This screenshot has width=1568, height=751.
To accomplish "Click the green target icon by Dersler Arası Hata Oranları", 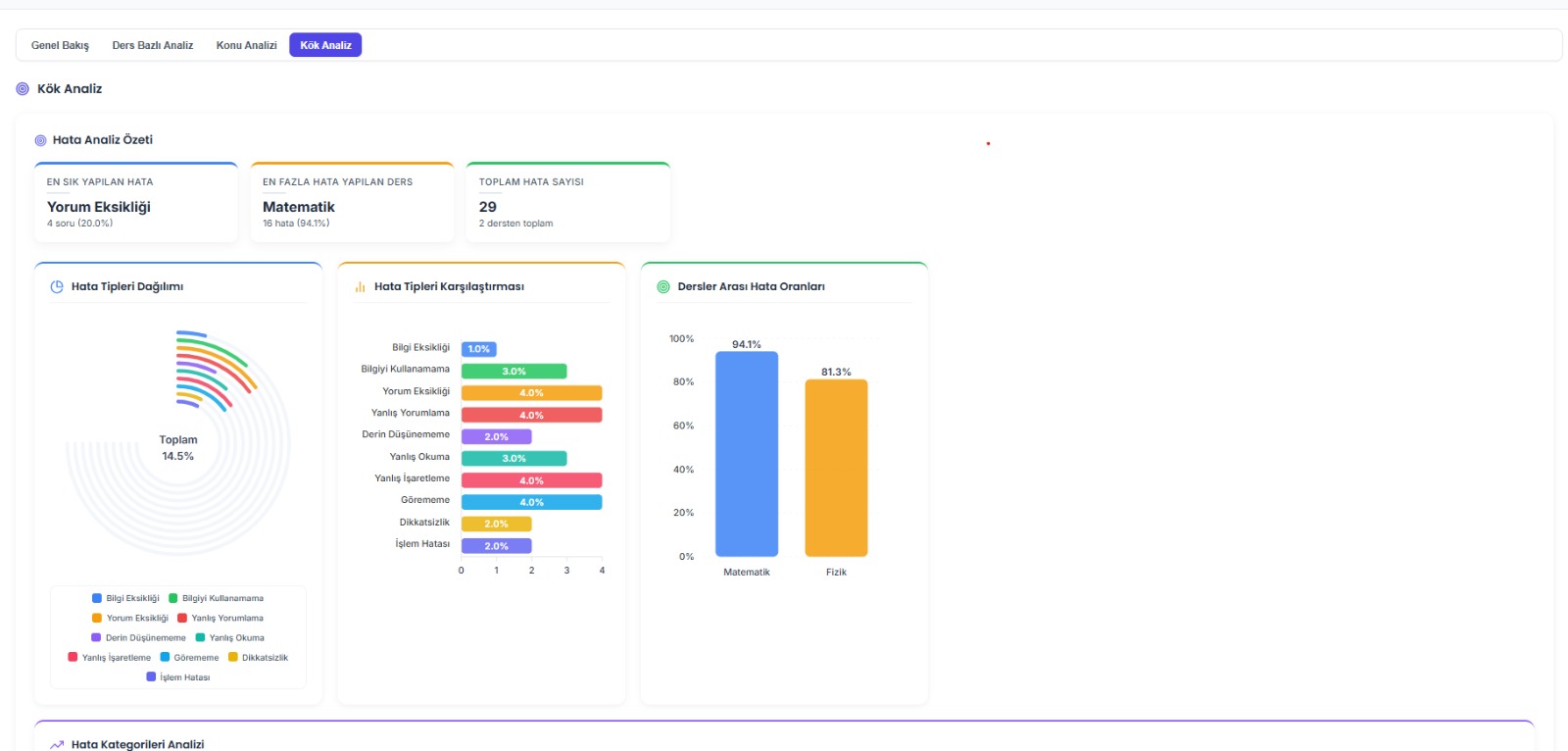I will tap(663, 287).
